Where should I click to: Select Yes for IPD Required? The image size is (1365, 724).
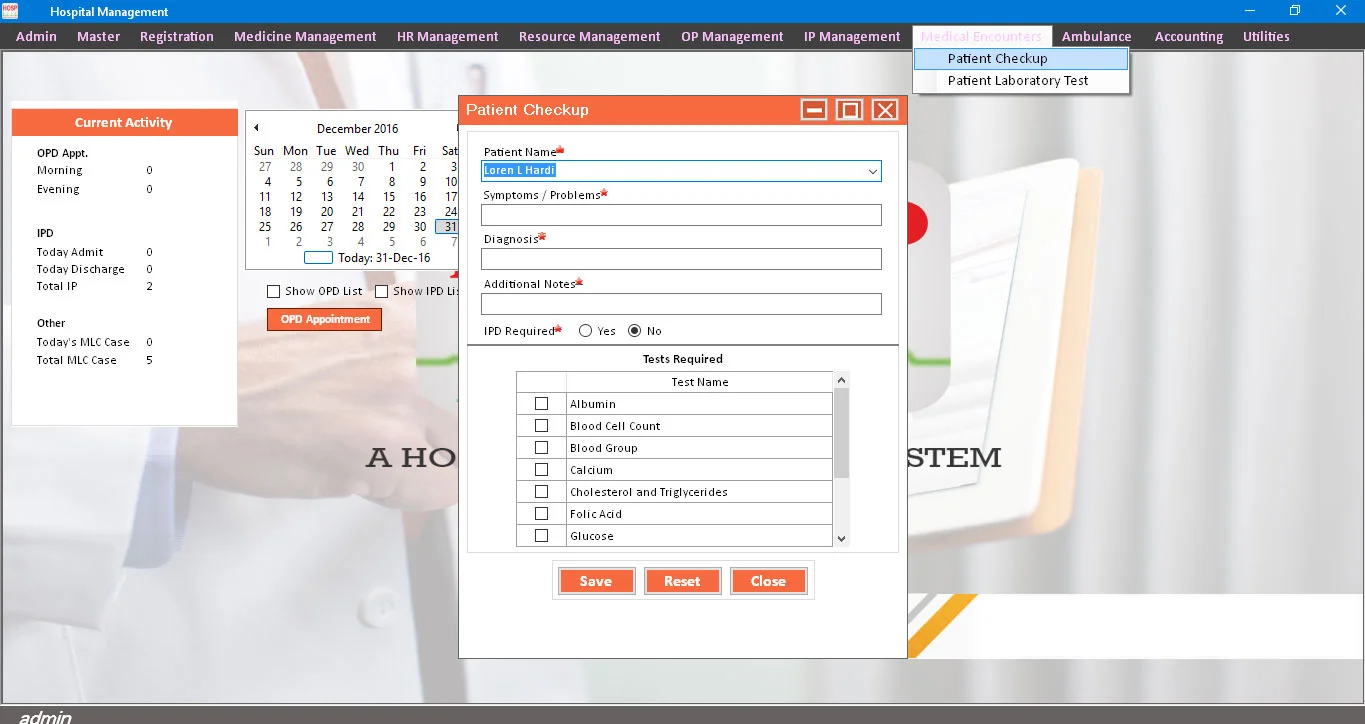pyautogui.click(x=586, y=331)
